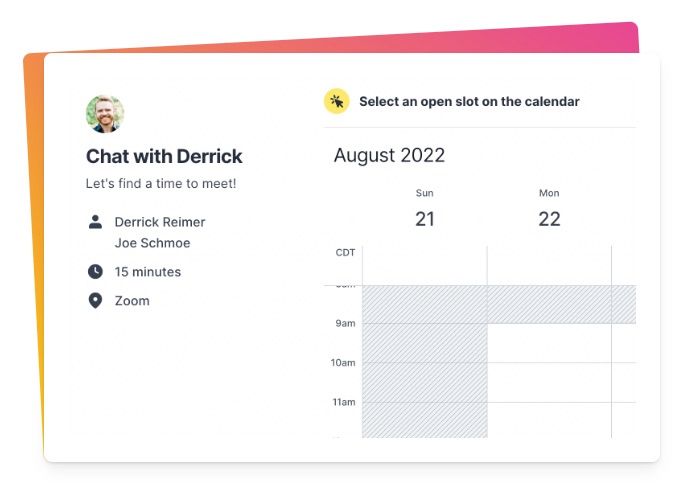Click the Chat with Derrick title
This screenshot has height=503, width=700.
[164, 156]
